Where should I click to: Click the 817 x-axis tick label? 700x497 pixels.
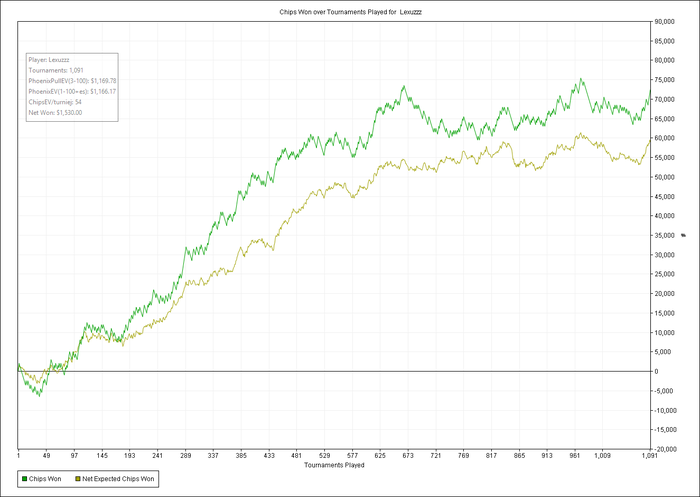point(491,456)
